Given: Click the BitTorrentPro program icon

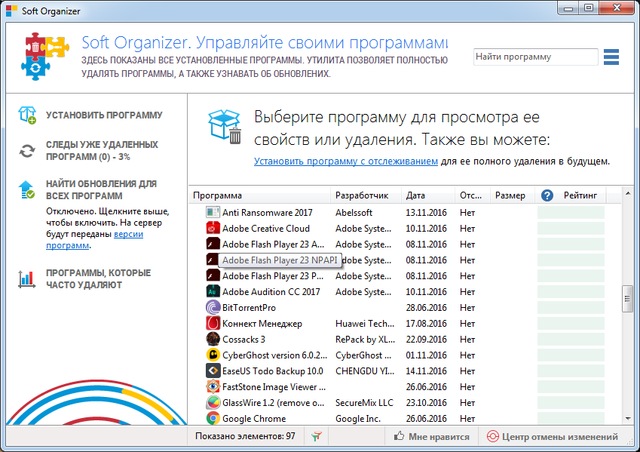Looking at the screenshot, I should 212,308.
